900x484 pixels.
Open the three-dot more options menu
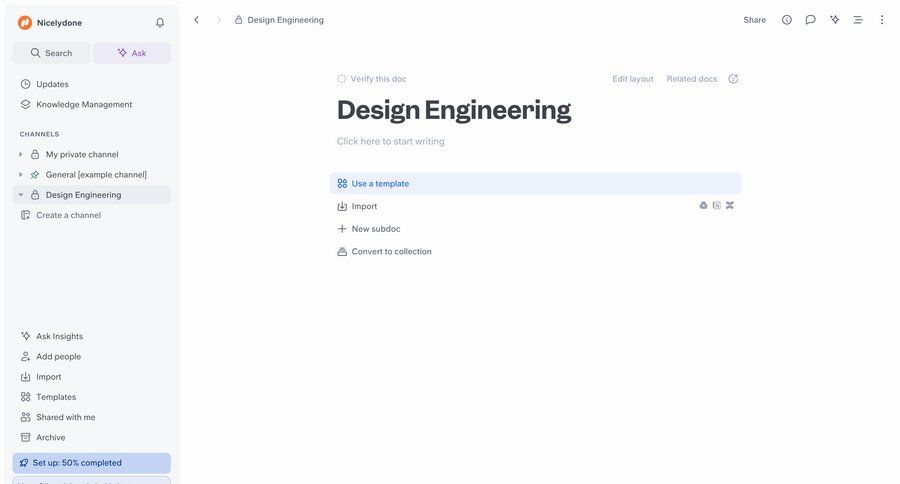pyautogui.click(x=882, y=20)
